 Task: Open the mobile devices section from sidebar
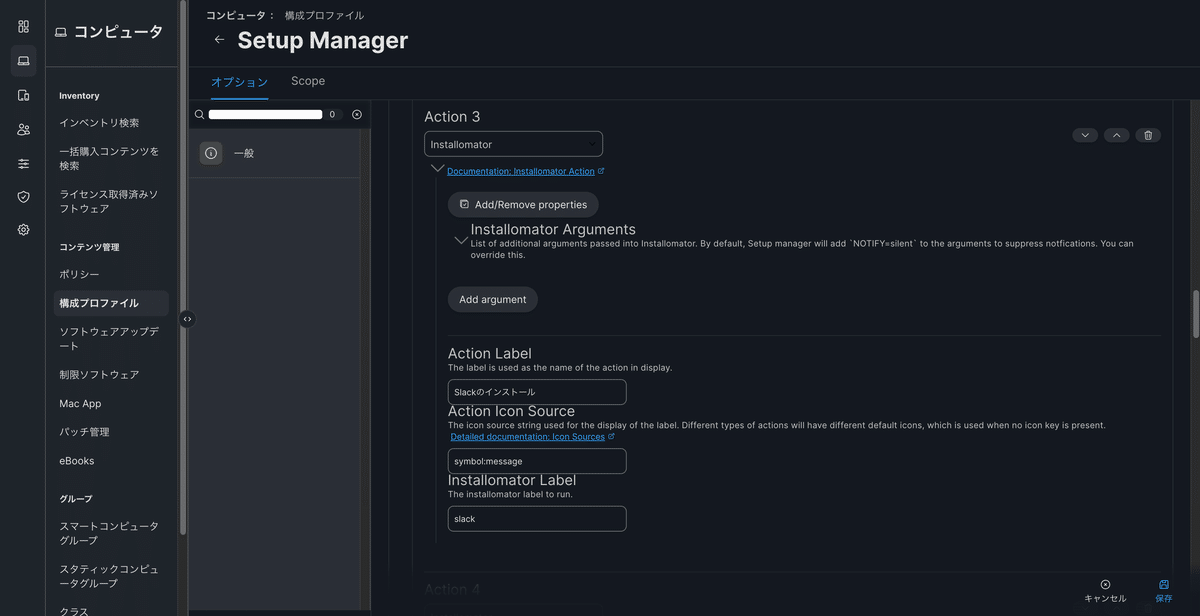point(23,95)
